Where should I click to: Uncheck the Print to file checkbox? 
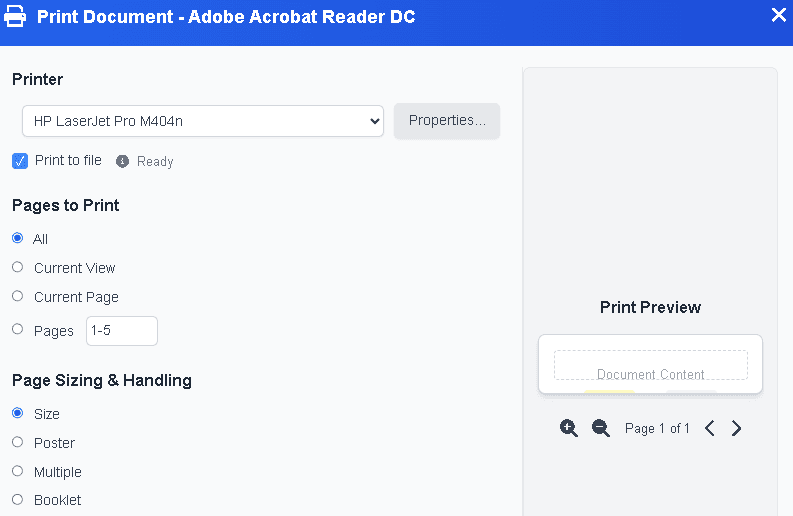pos(20,161)
